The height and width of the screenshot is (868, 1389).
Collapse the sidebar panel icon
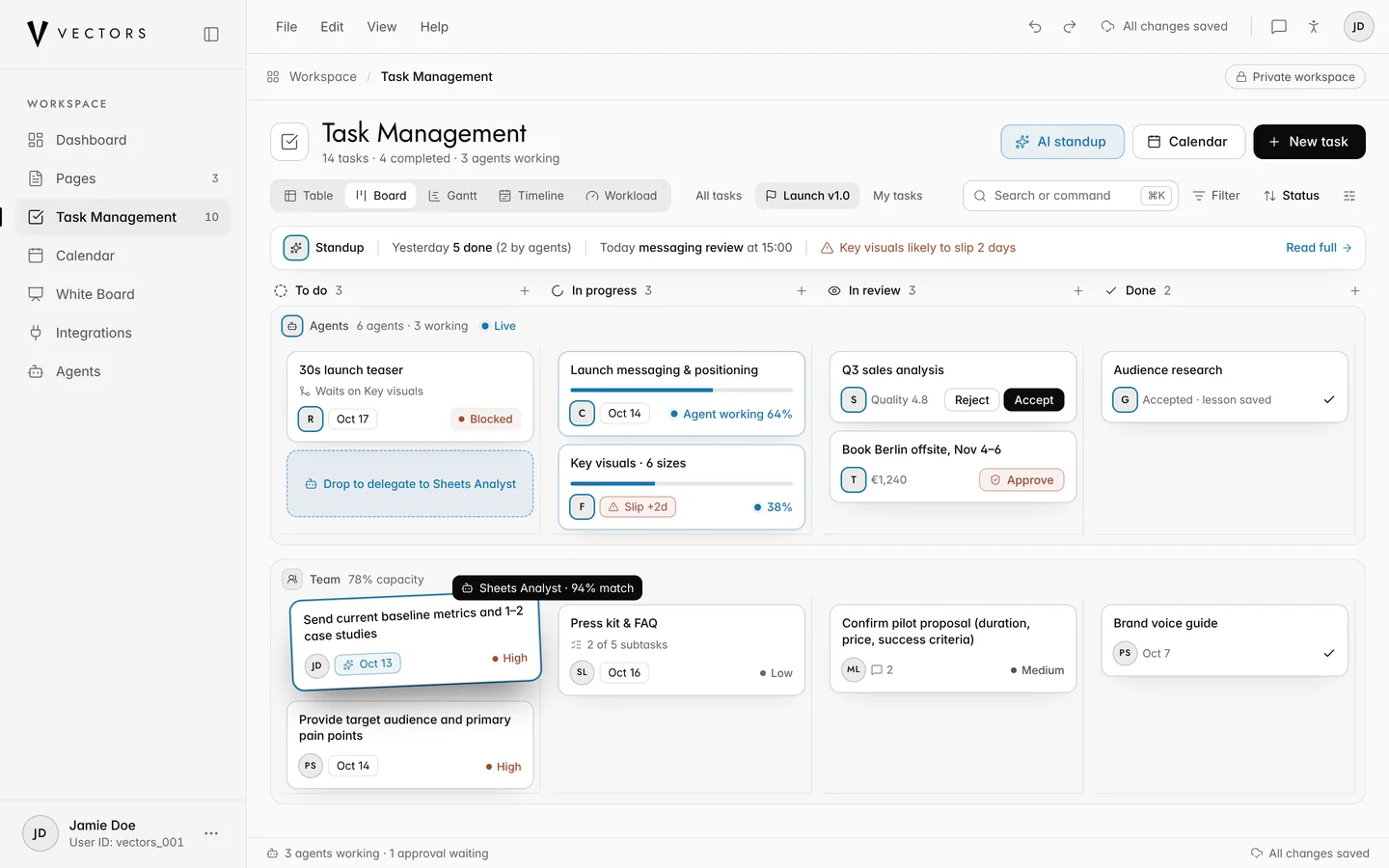(211, 34)
